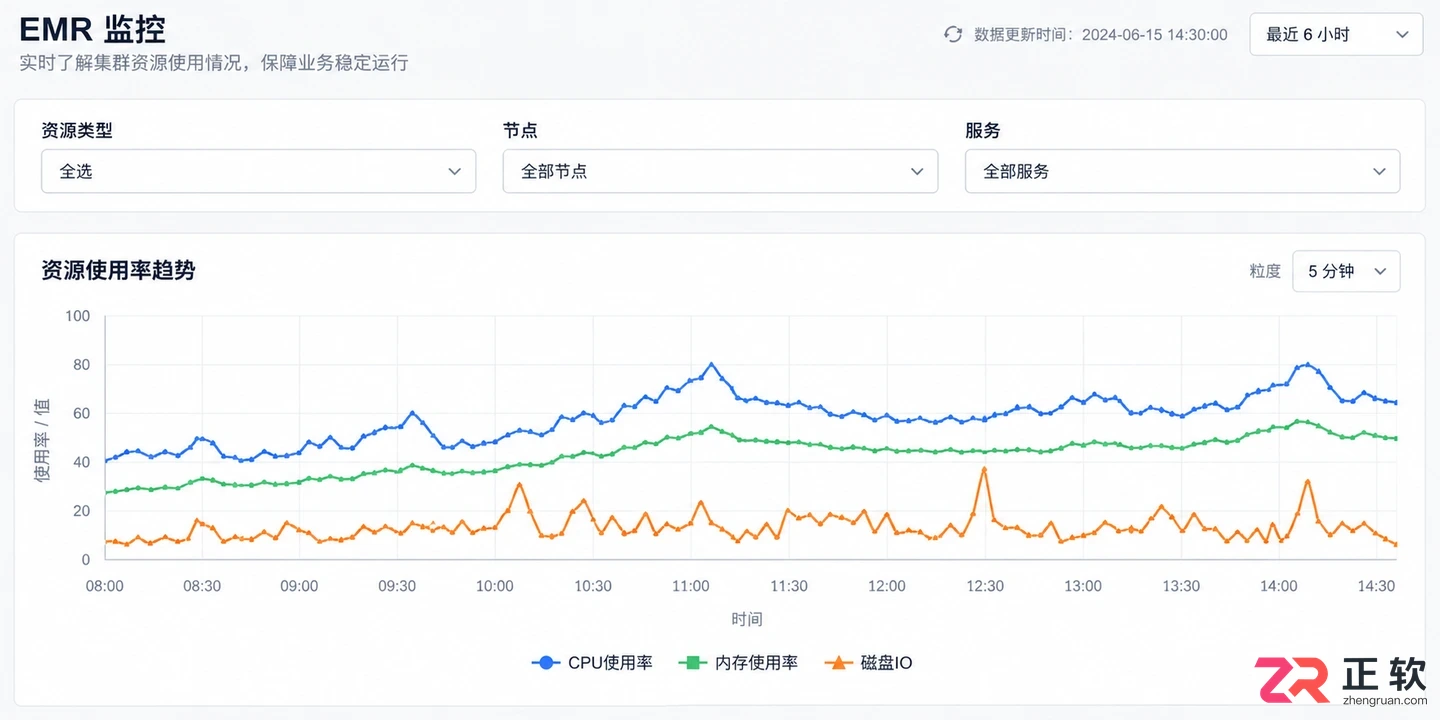Screen dimensions: 1440x720
Task: Click the 资源使用率趋势 chart title
Action: (118, 270)
